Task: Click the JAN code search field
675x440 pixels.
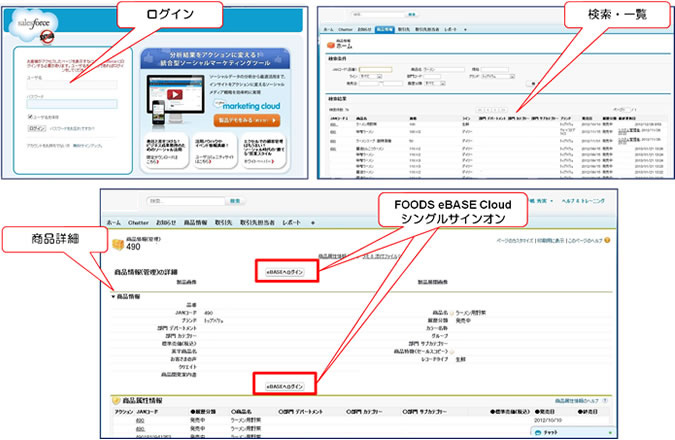Action: coord(375,69)
